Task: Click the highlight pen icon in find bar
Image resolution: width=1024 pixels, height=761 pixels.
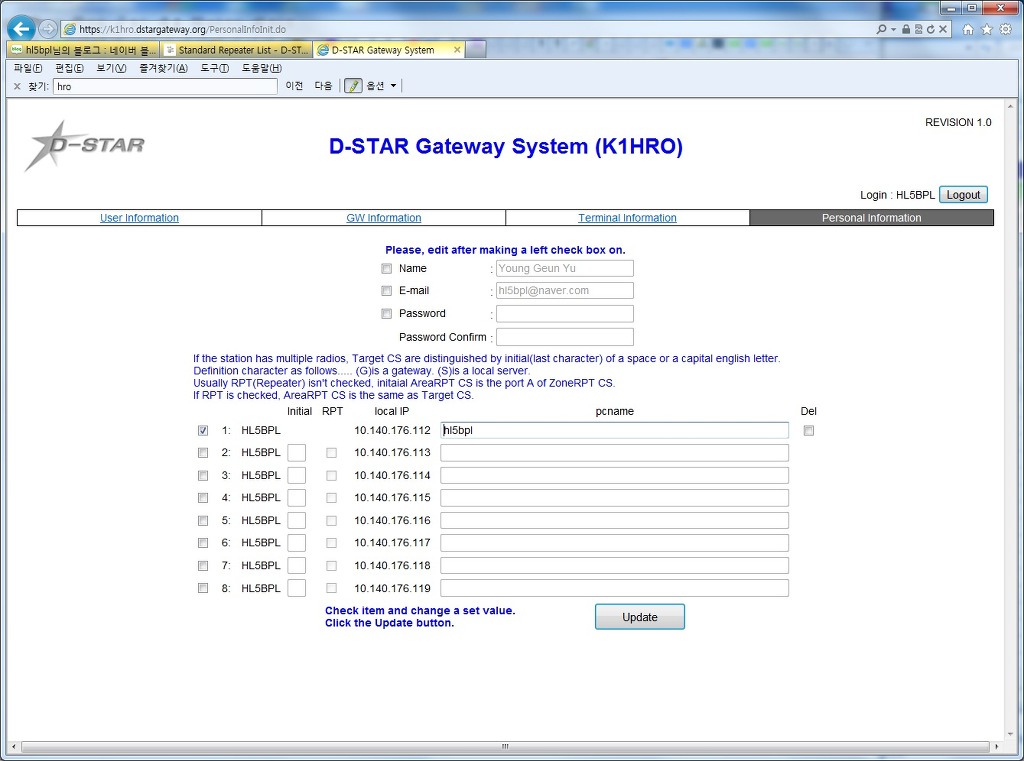Action: point(353,86)
